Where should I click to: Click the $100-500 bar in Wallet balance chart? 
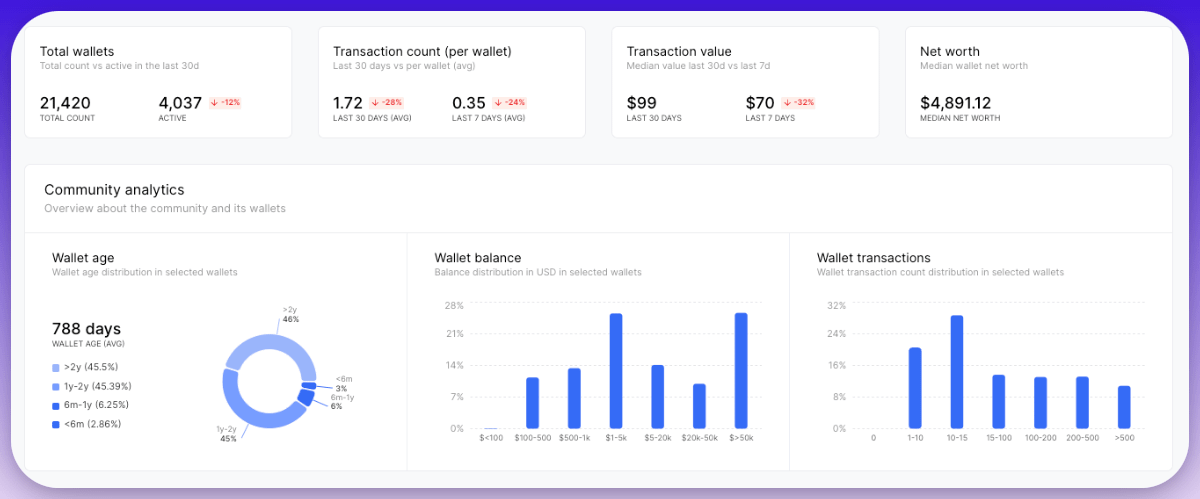532,403
